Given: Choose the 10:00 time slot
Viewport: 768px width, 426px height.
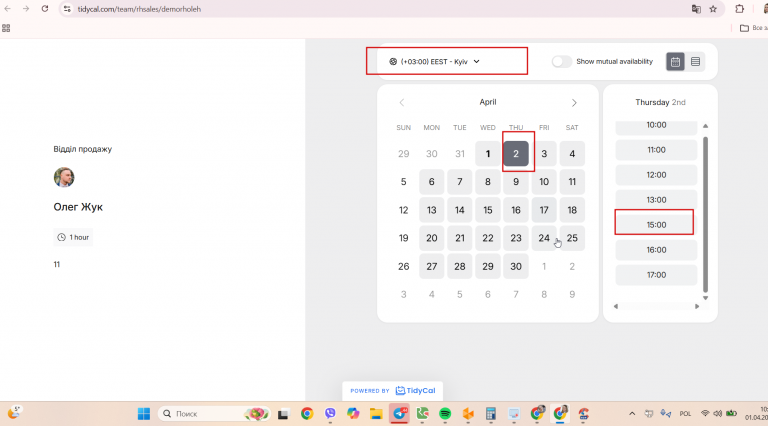Looking at the screenshot, I should 656,127.
